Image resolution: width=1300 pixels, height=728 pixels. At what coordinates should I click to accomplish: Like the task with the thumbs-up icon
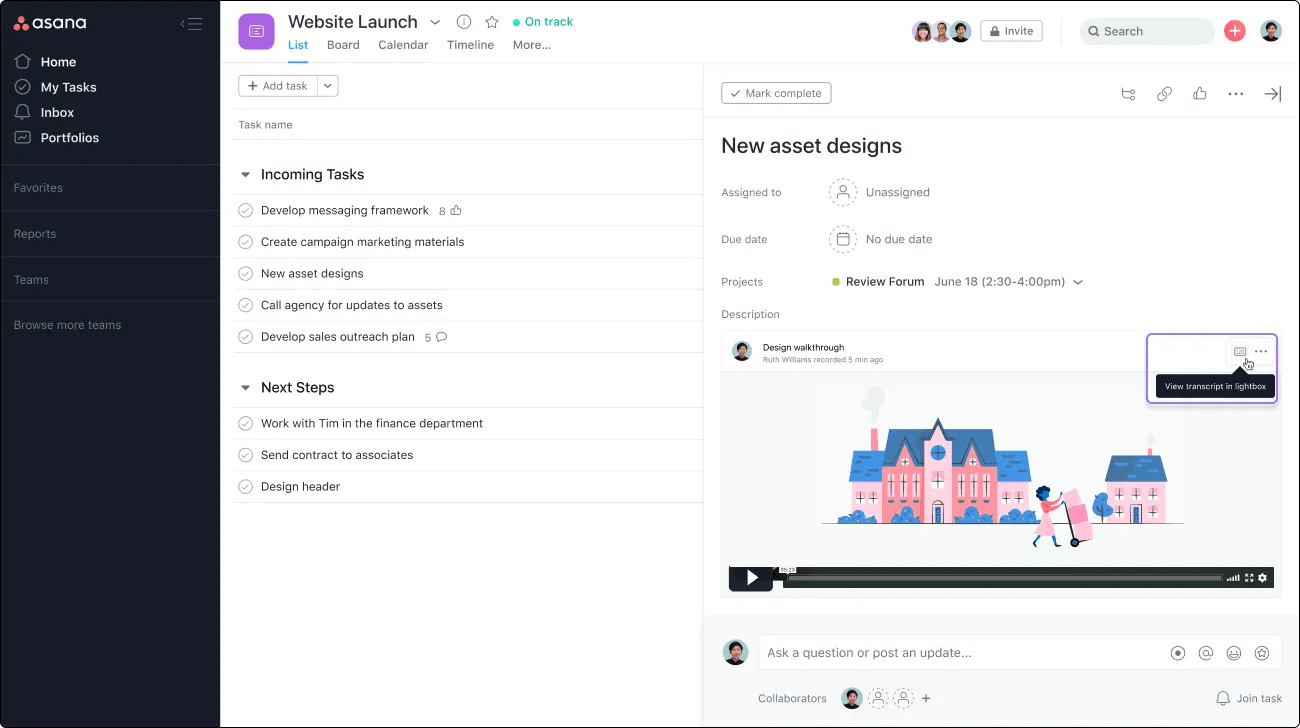tap(1200, 94)
